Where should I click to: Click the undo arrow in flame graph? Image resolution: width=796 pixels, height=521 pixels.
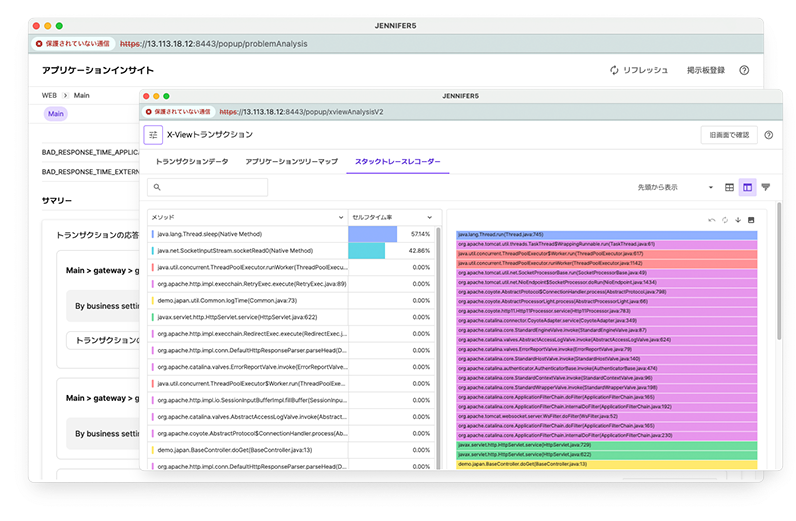point(711,220)
